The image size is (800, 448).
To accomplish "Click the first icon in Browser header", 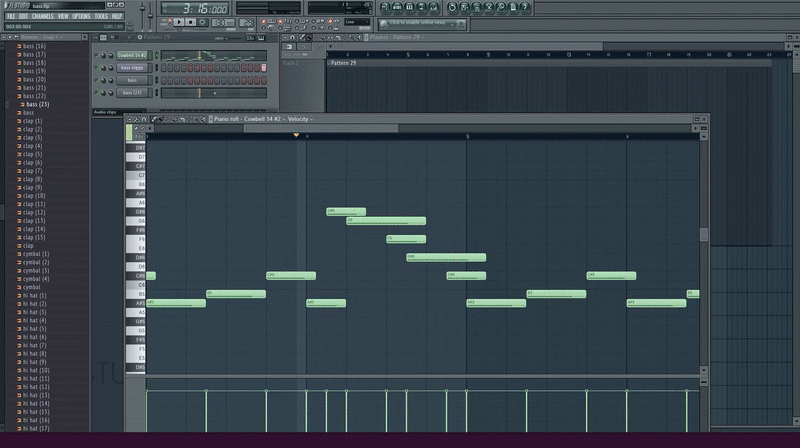I will [3, 37].
